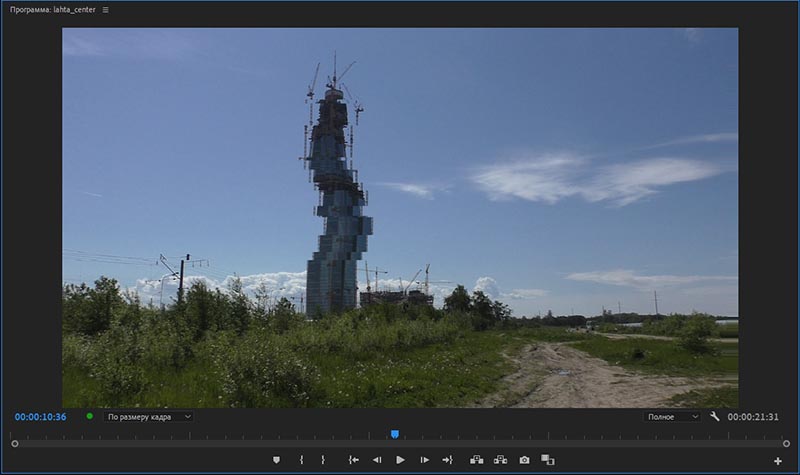The width and height of the screenshot is (800, 475).
Task: Click the sequence duration 00:00:21:31
Action: coord(753,417)
